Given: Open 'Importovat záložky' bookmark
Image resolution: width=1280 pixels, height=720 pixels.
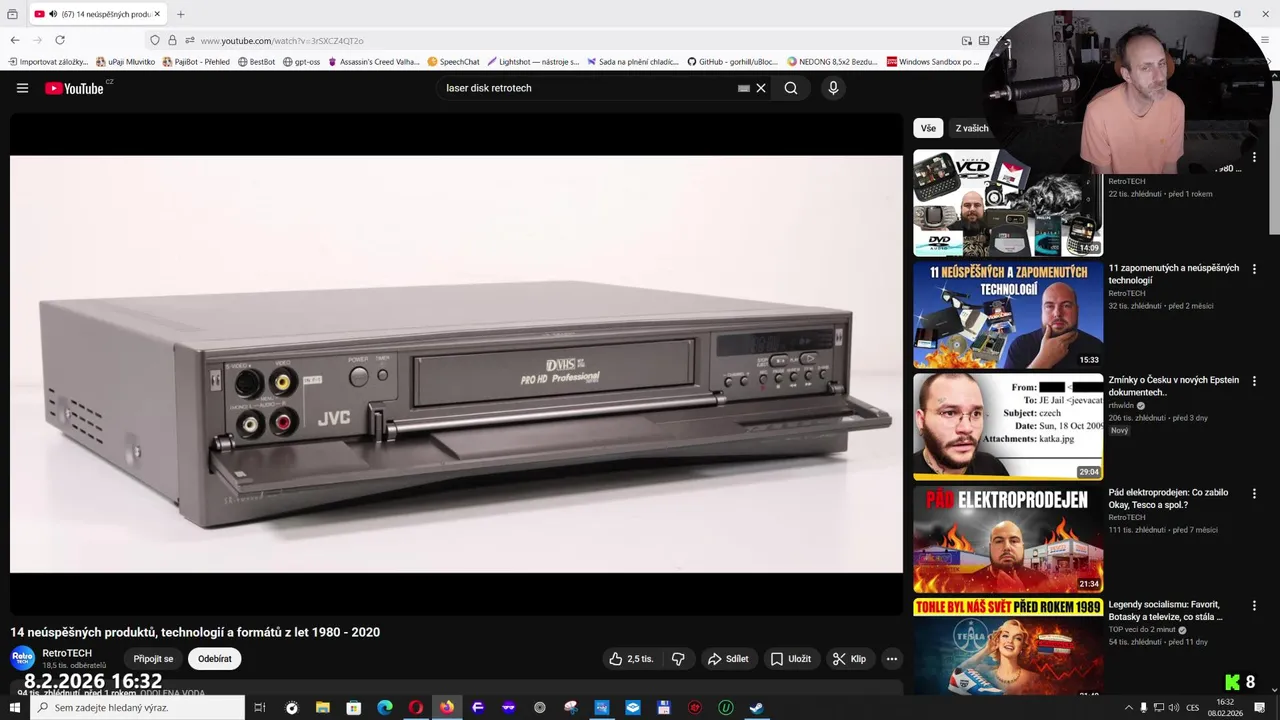Looking at the screenshot, I should coord(49,62).
